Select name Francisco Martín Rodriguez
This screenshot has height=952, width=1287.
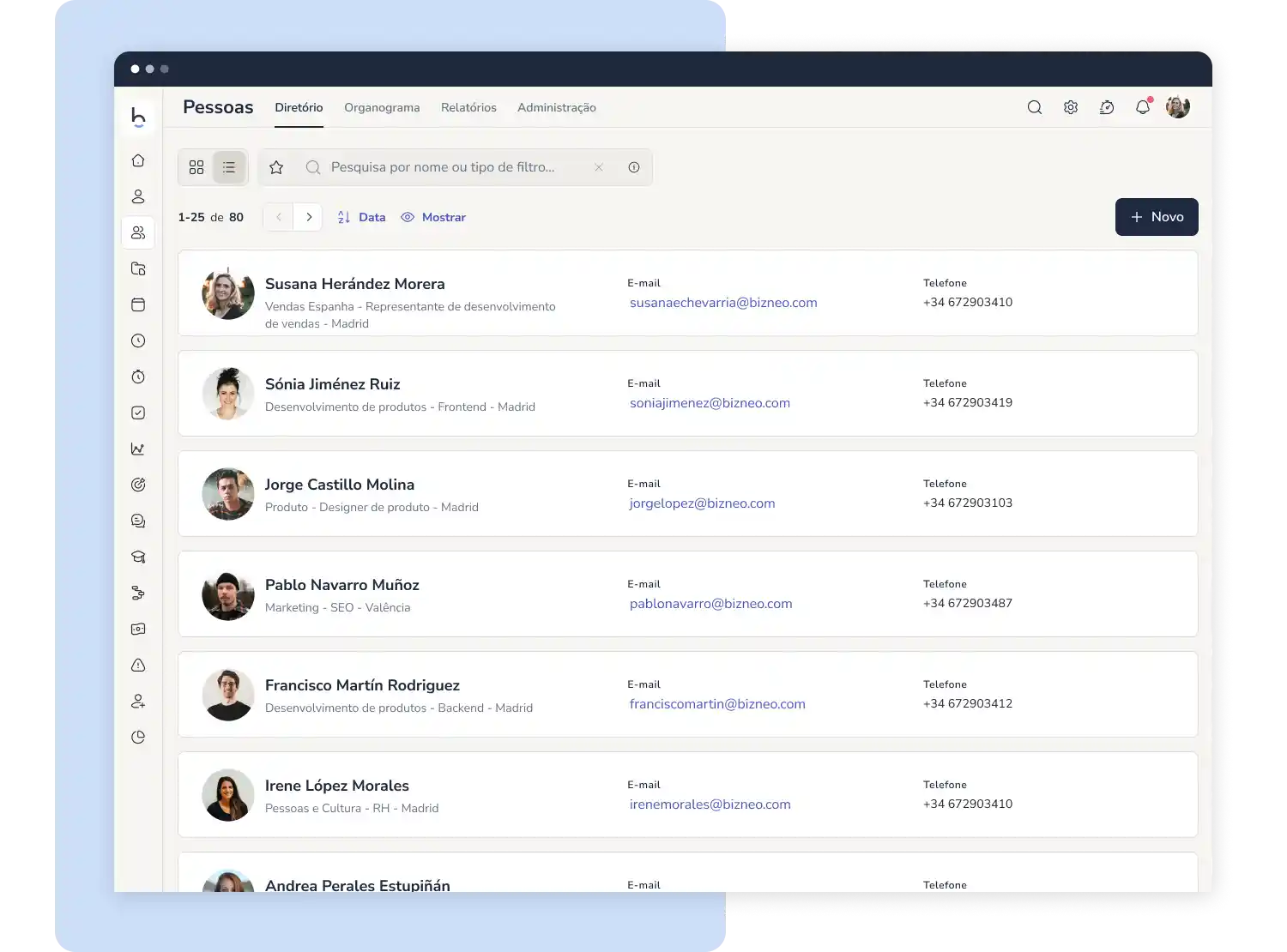362,685
